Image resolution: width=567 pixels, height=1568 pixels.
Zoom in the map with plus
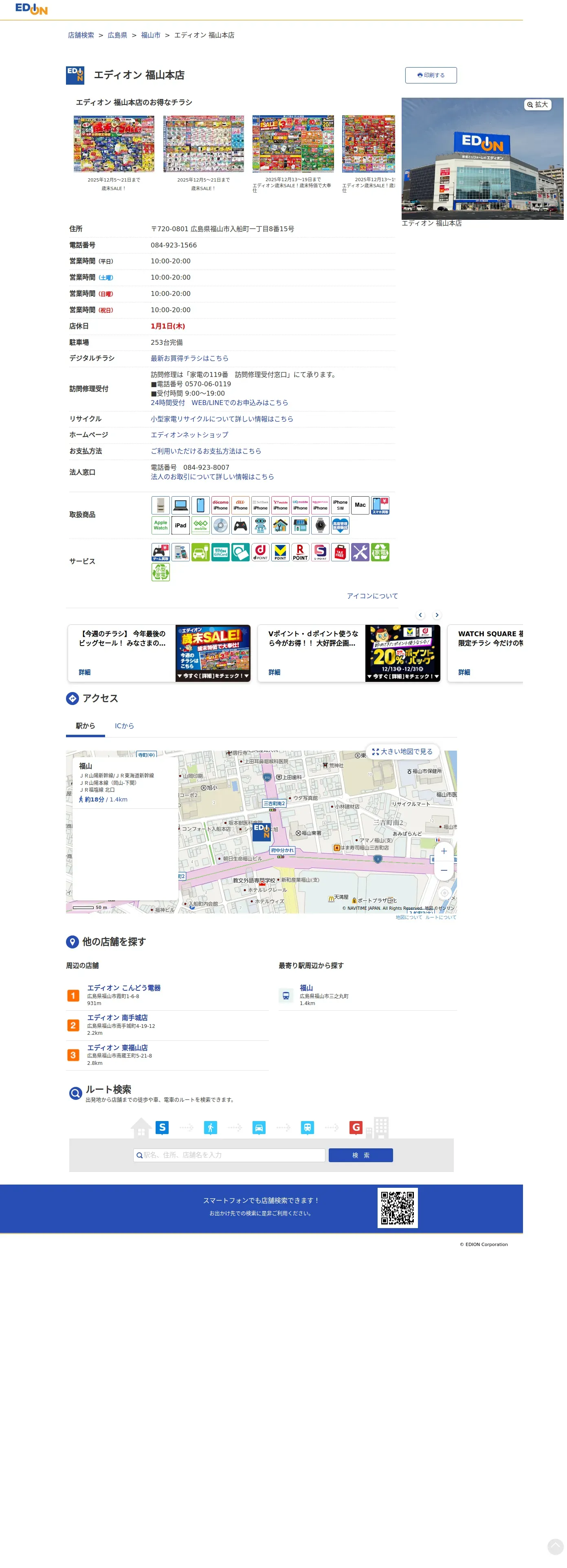[x=444, y=851]
